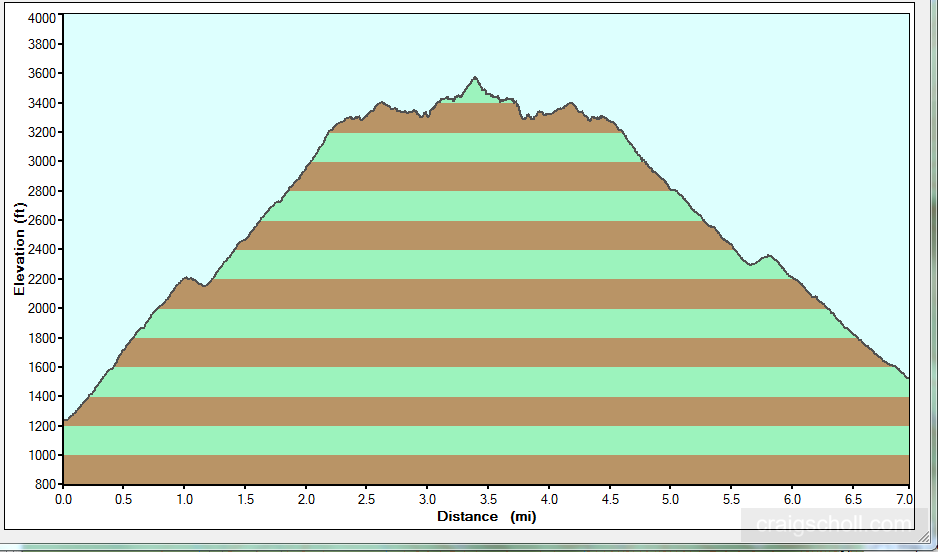This screenshot has height=552, width=938.
Task: Click the 0.0 distance tick label
Action: pyautogui.click(x=63, y=499)
